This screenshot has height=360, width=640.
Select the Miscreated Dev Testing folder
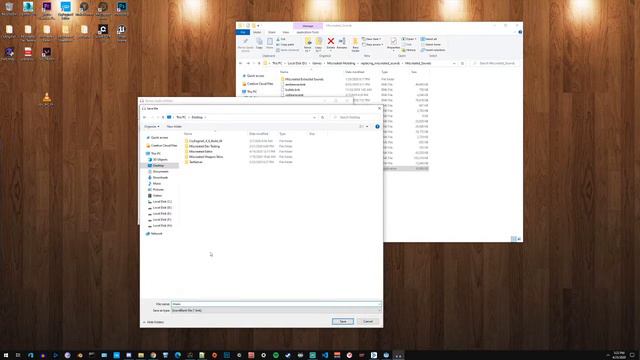[x=202, y=146]
